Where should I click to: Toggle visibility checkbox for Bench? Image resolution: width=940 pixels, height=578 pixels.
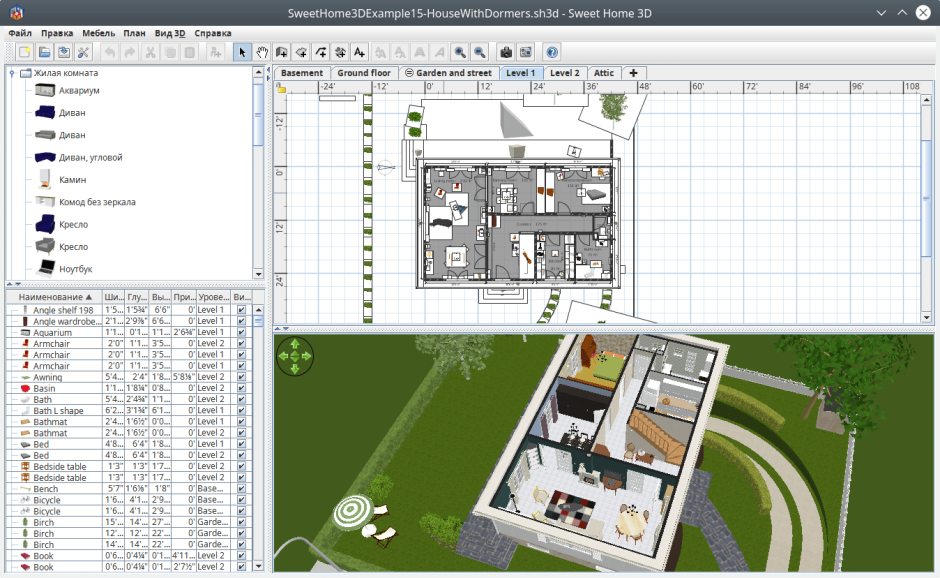pos(241,489)
